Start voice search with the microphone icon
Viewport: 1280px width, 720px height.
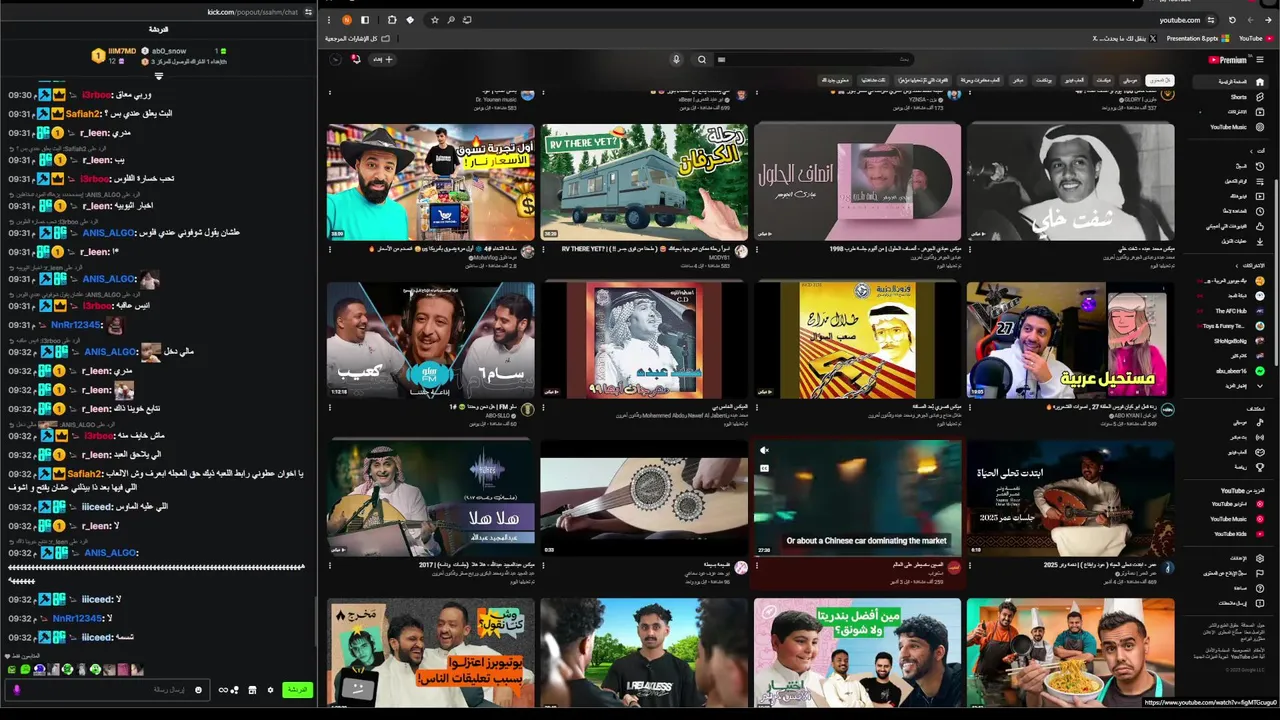tap(677, 59)
